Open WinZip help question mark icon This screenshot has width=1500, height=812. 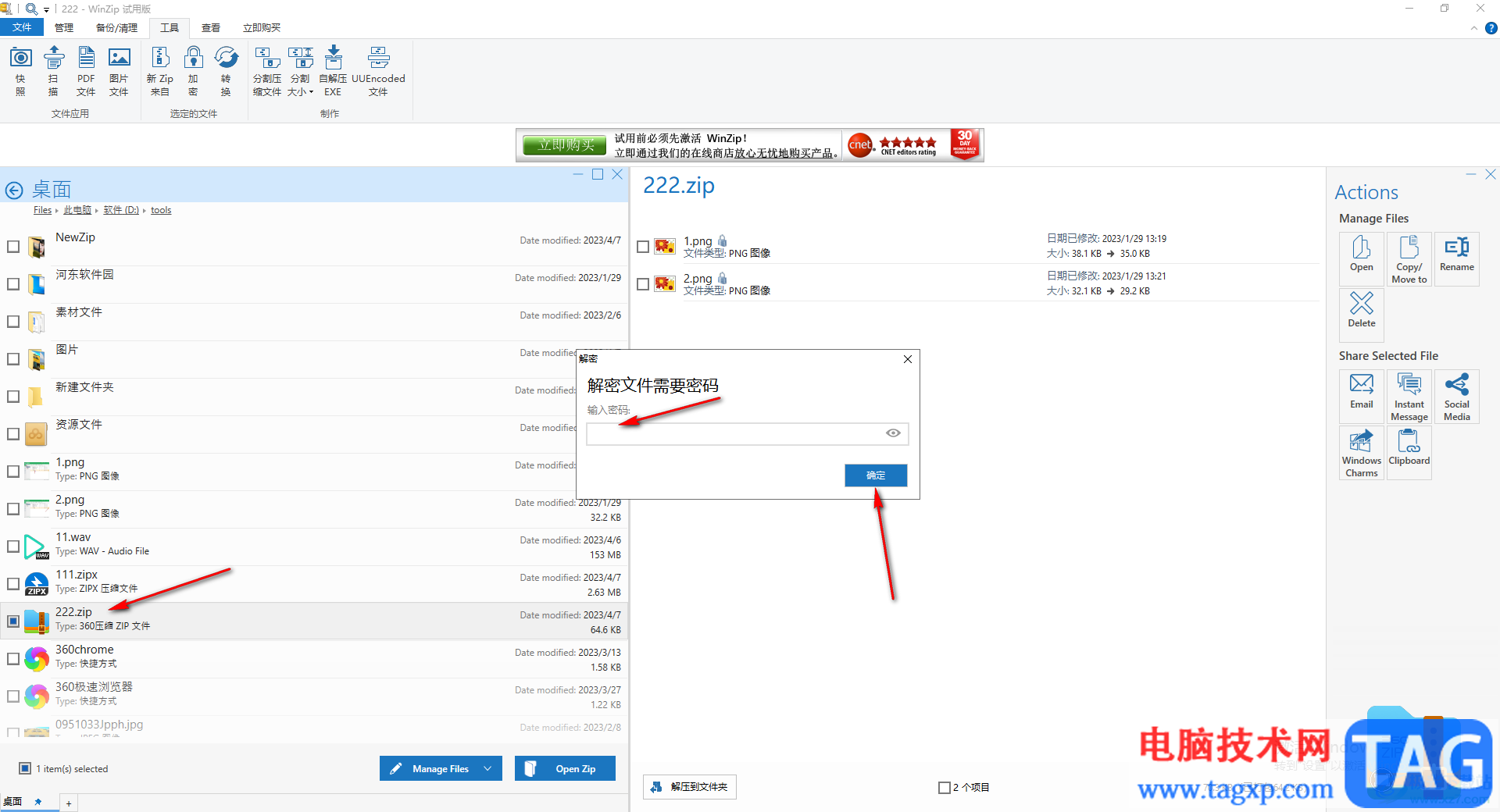point(1491,28)
